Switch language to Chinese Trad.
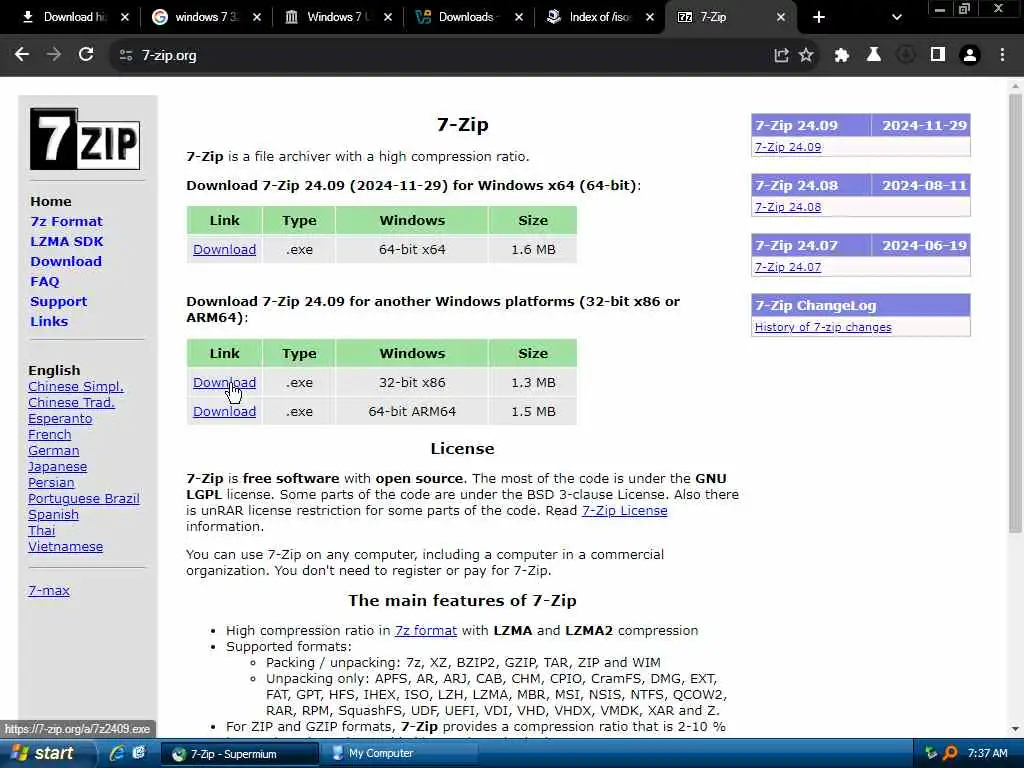This screenshot has height=768, width=1024. click(x=71, y=402)
